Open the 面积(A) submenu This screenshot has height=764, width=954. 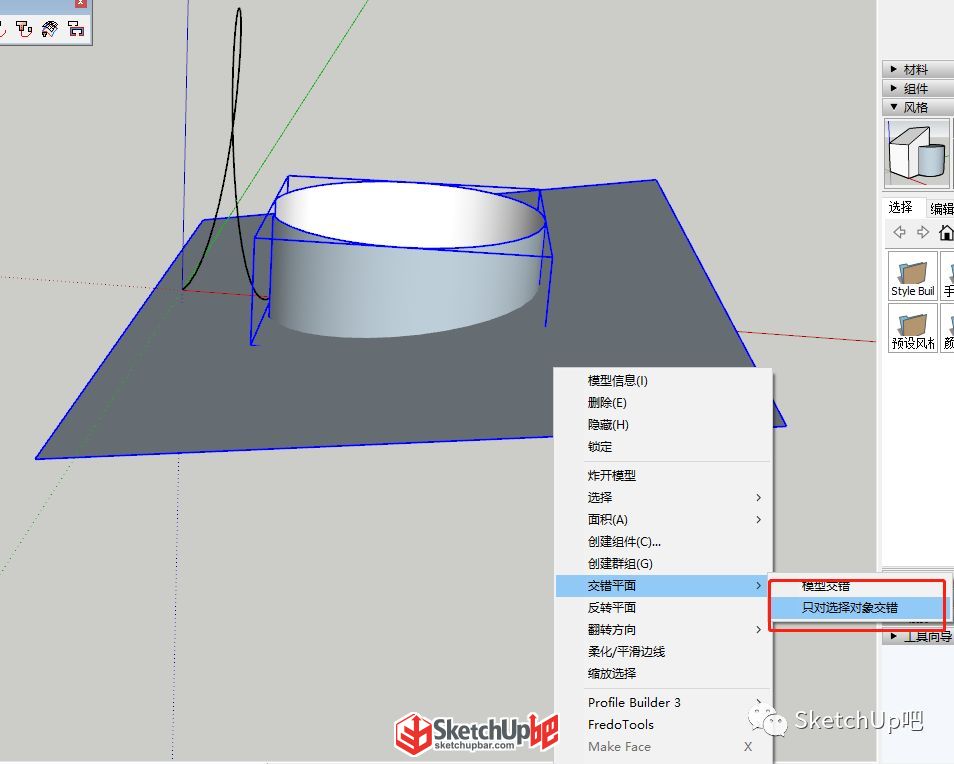[664, 519]
